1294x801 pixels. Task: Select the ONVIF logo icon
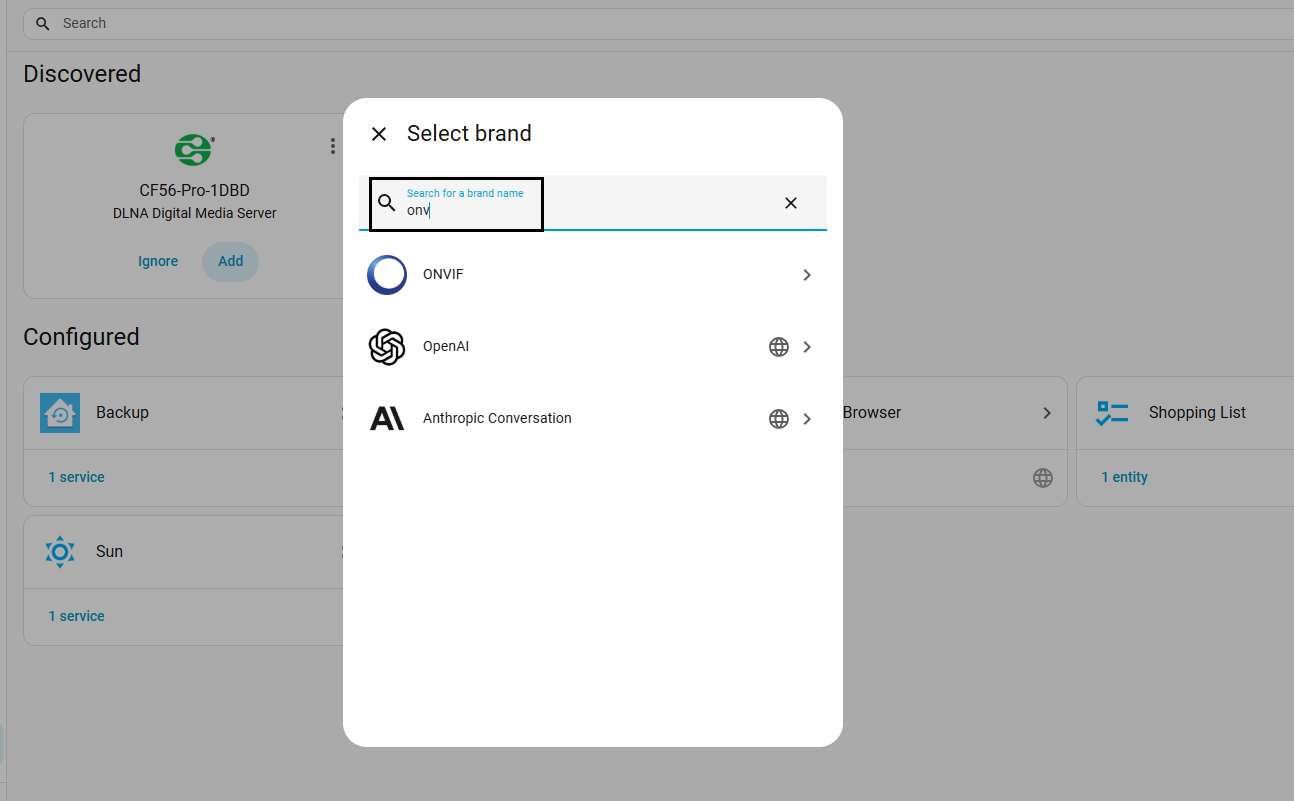(387, 275)
